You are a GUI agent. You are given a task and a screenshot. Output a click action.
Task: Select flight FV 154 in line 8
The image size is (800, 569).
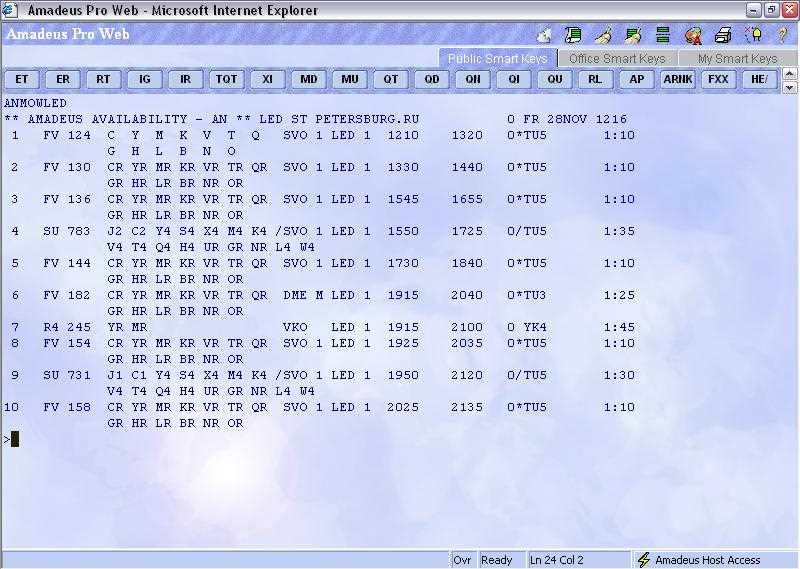point(67,343)
